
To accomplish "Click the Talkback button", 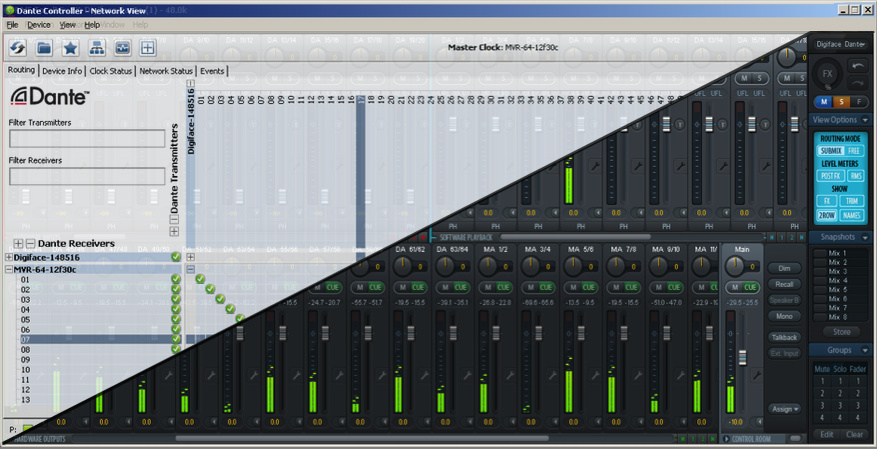I will pyautogui.click(x=785, y=337).
